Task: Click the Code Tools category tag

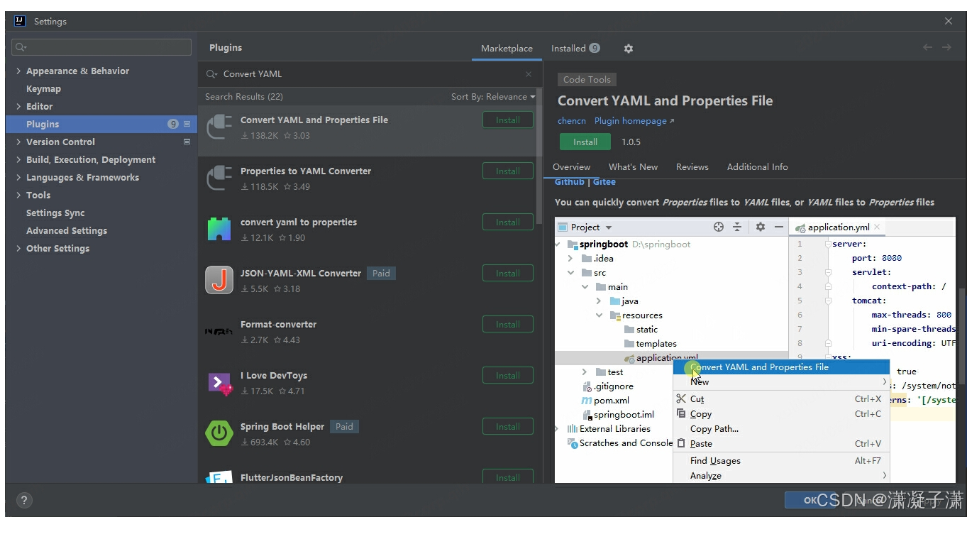Action: point(586,80)
